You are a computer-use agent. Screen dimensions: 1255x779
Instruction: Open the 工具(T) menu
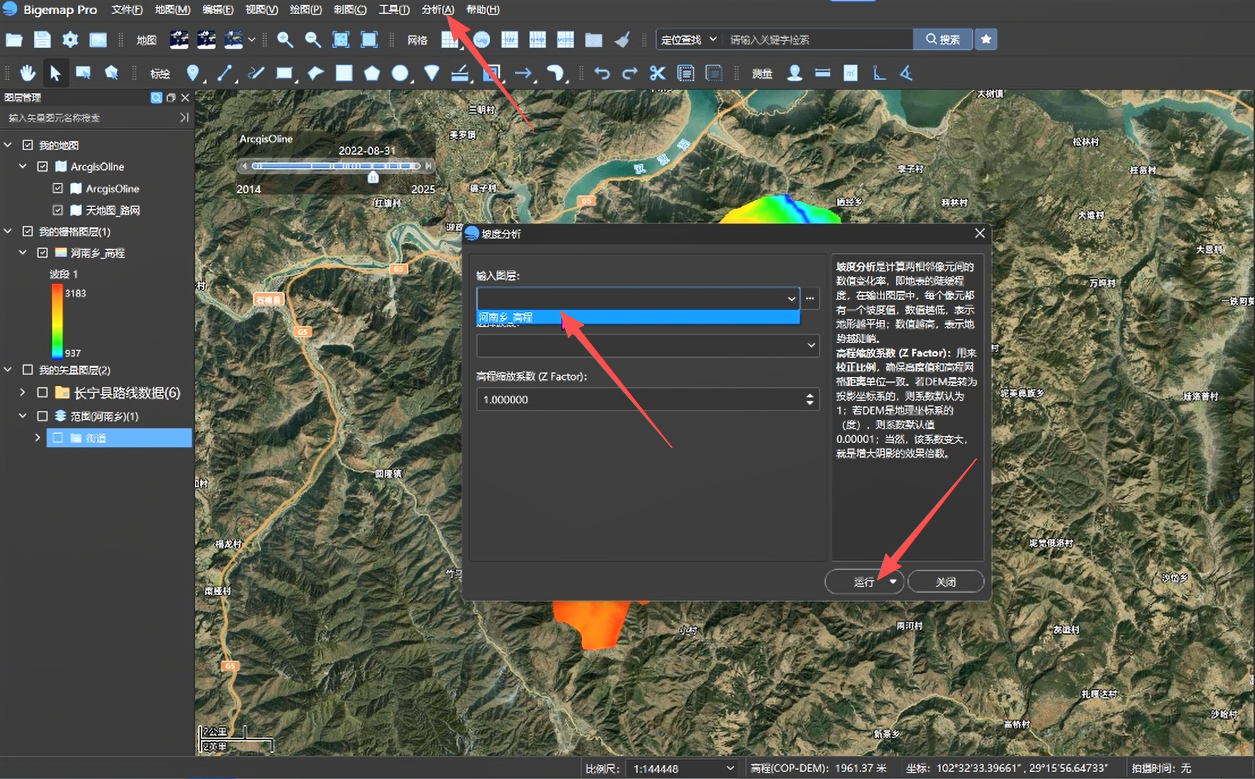(394, 9)
